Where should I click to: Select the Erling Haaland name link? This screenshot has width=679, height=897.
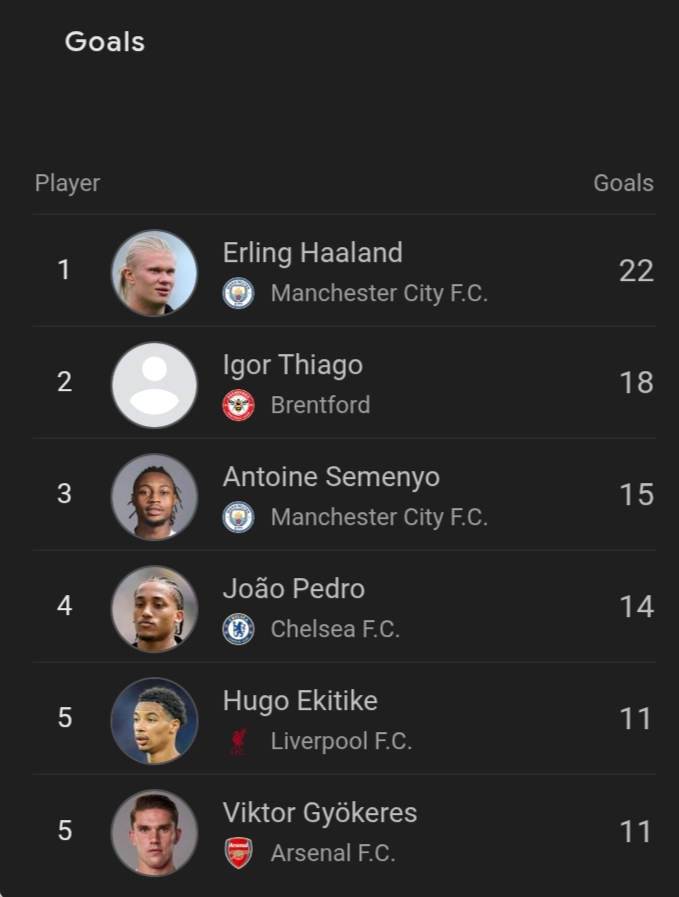[312, 253]
